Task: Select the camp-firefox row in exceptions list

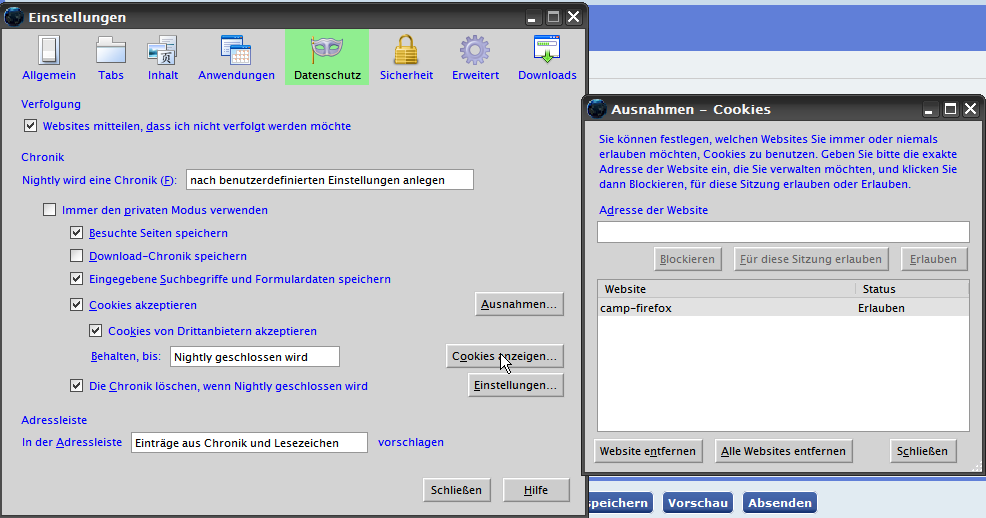Action: coord(783,308)
